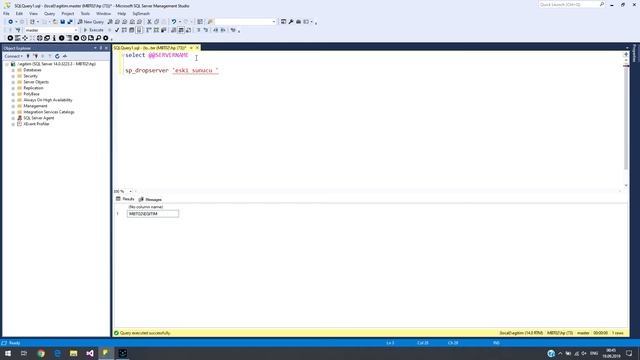Collapse the server root node
640x360 pixels.
pos(7,64)
